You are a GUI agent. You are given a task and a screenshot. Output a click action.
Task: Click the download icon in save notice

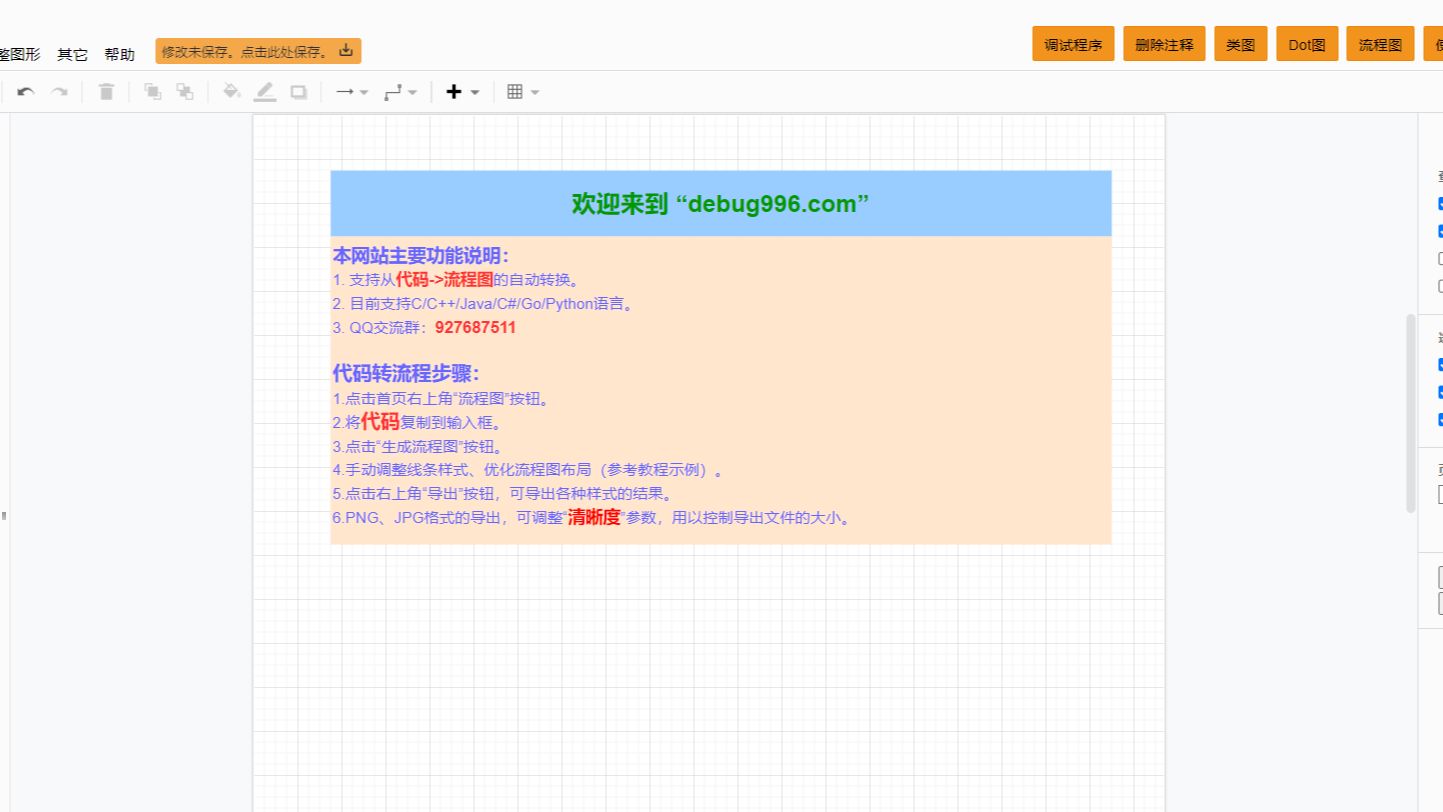[346, 50]
